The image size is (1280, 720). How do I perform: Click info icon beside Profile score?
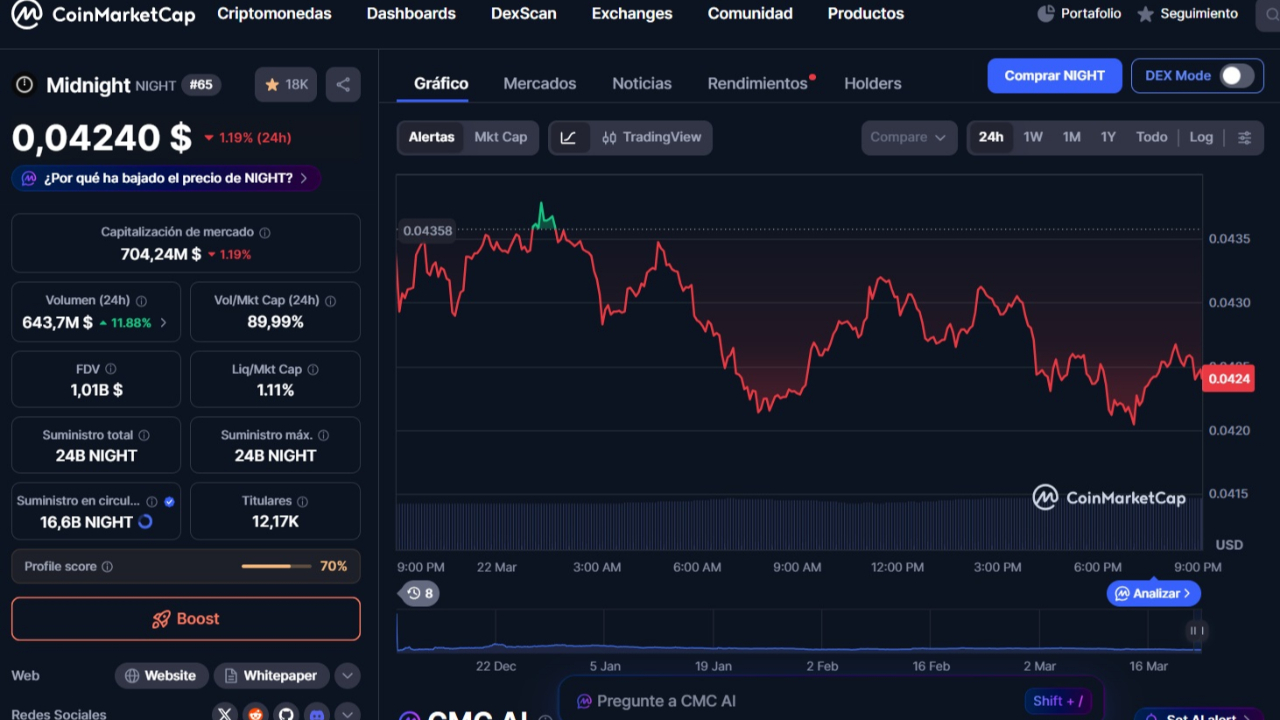click(107, 567)
